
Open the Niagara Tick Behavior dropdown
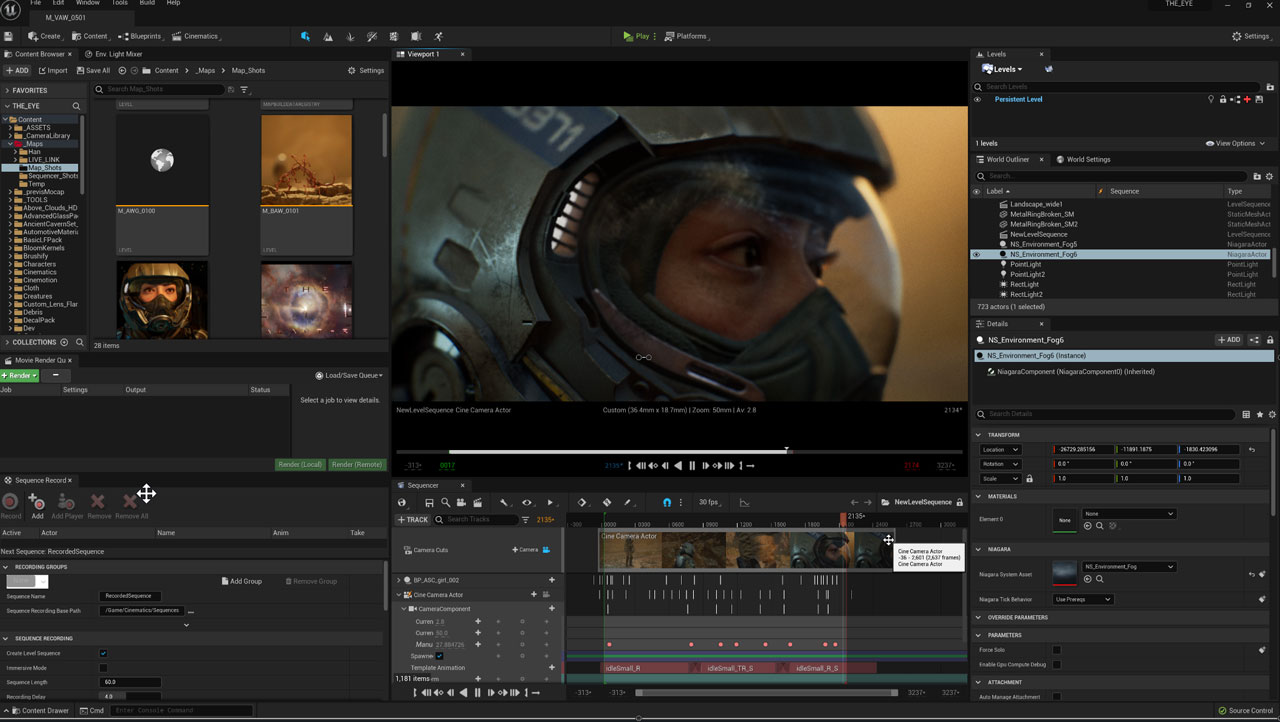pos(1082,599)
